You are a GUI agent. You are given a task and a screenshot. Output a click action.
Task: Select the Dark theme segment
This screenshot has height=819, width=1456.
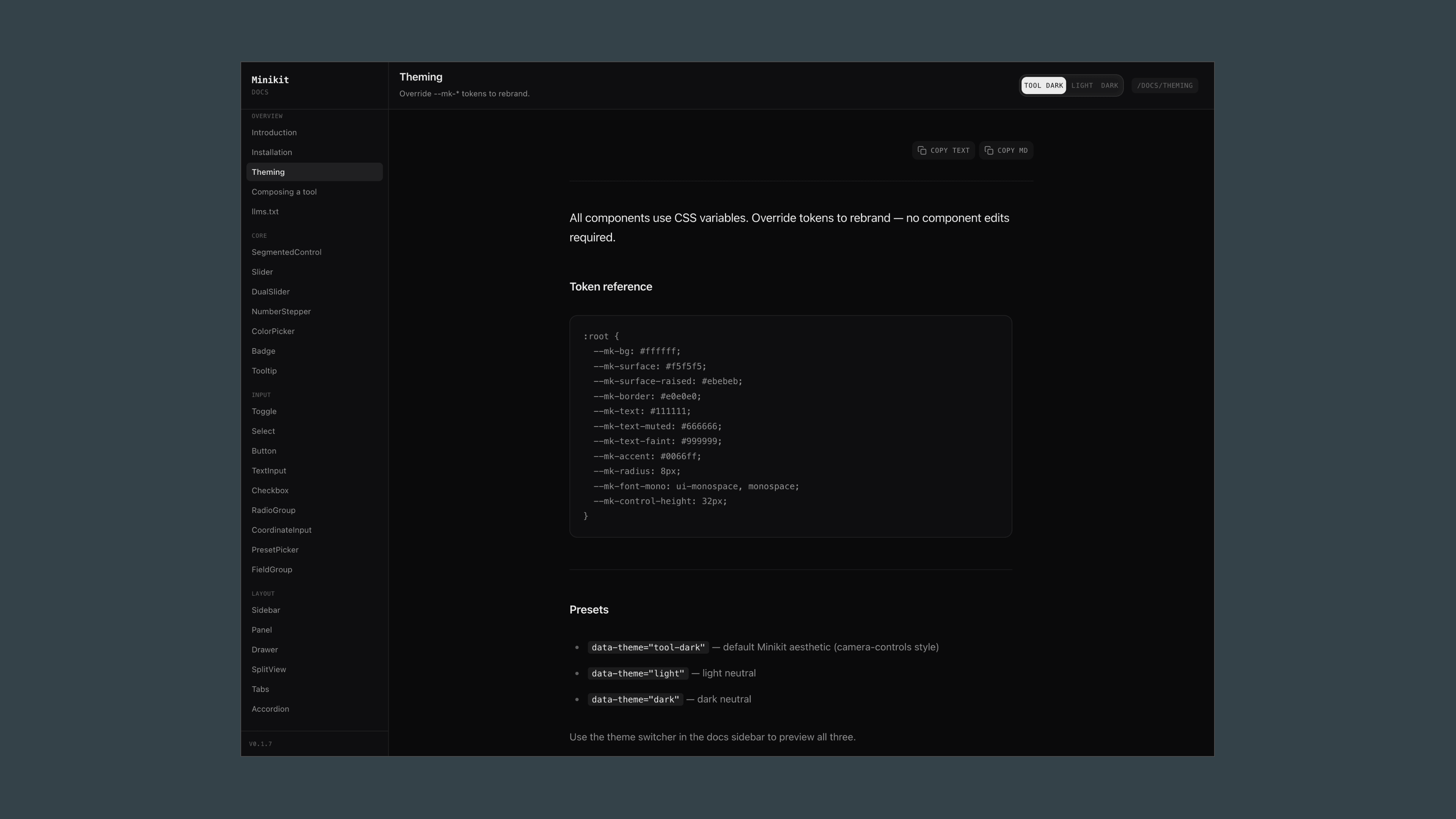click(1109, 85)
